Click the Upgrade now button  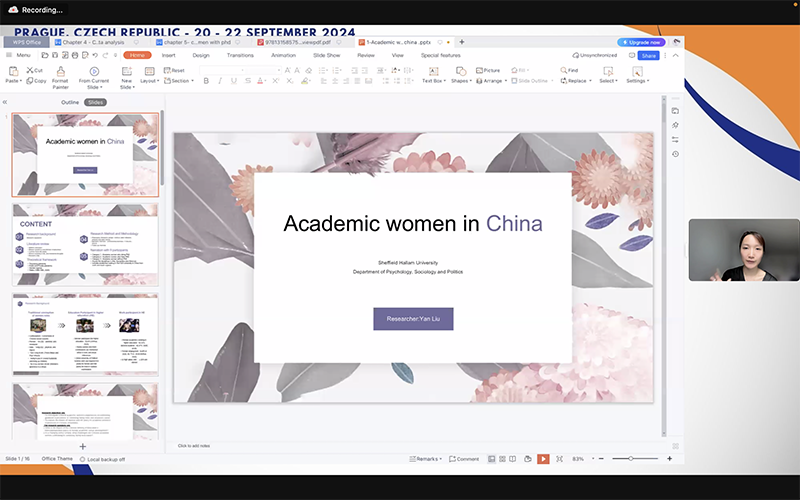[641, 42]
